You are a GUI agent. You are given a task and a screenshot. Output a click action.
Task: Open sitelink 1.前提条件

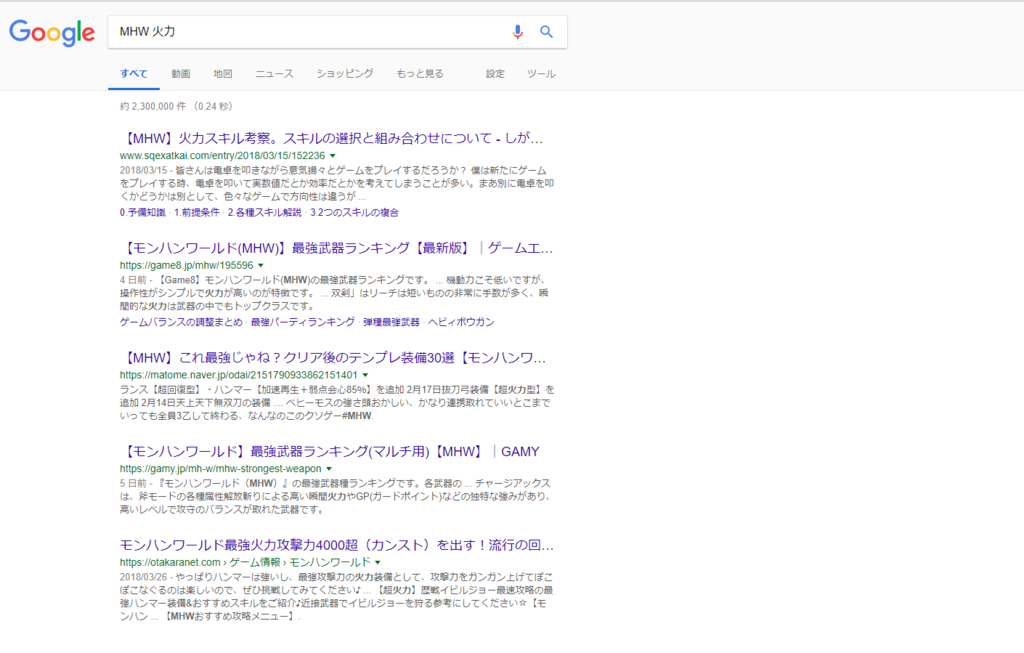(197, 212)
